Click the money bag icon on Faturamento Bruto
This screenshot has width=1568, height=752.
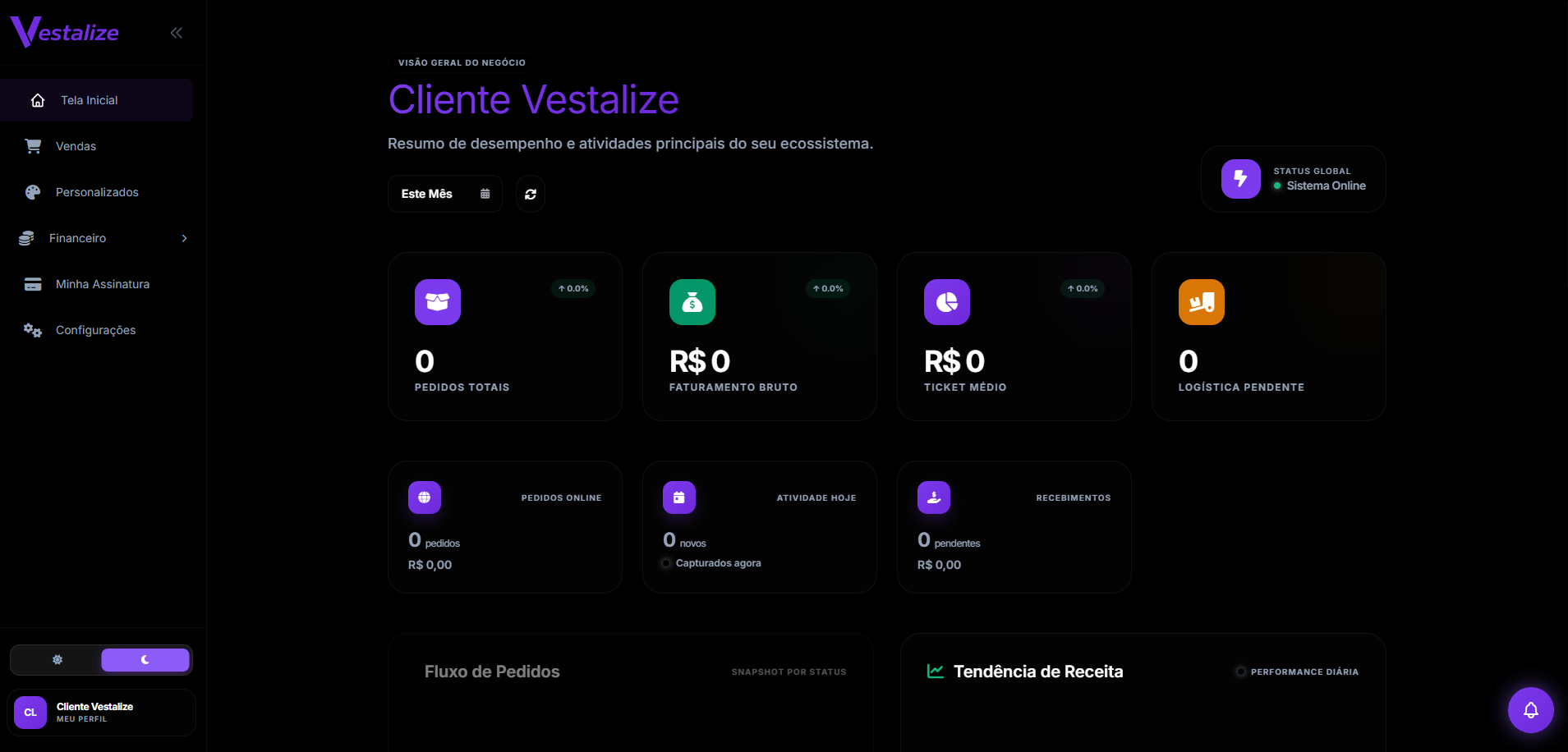(x=692, y=302)
